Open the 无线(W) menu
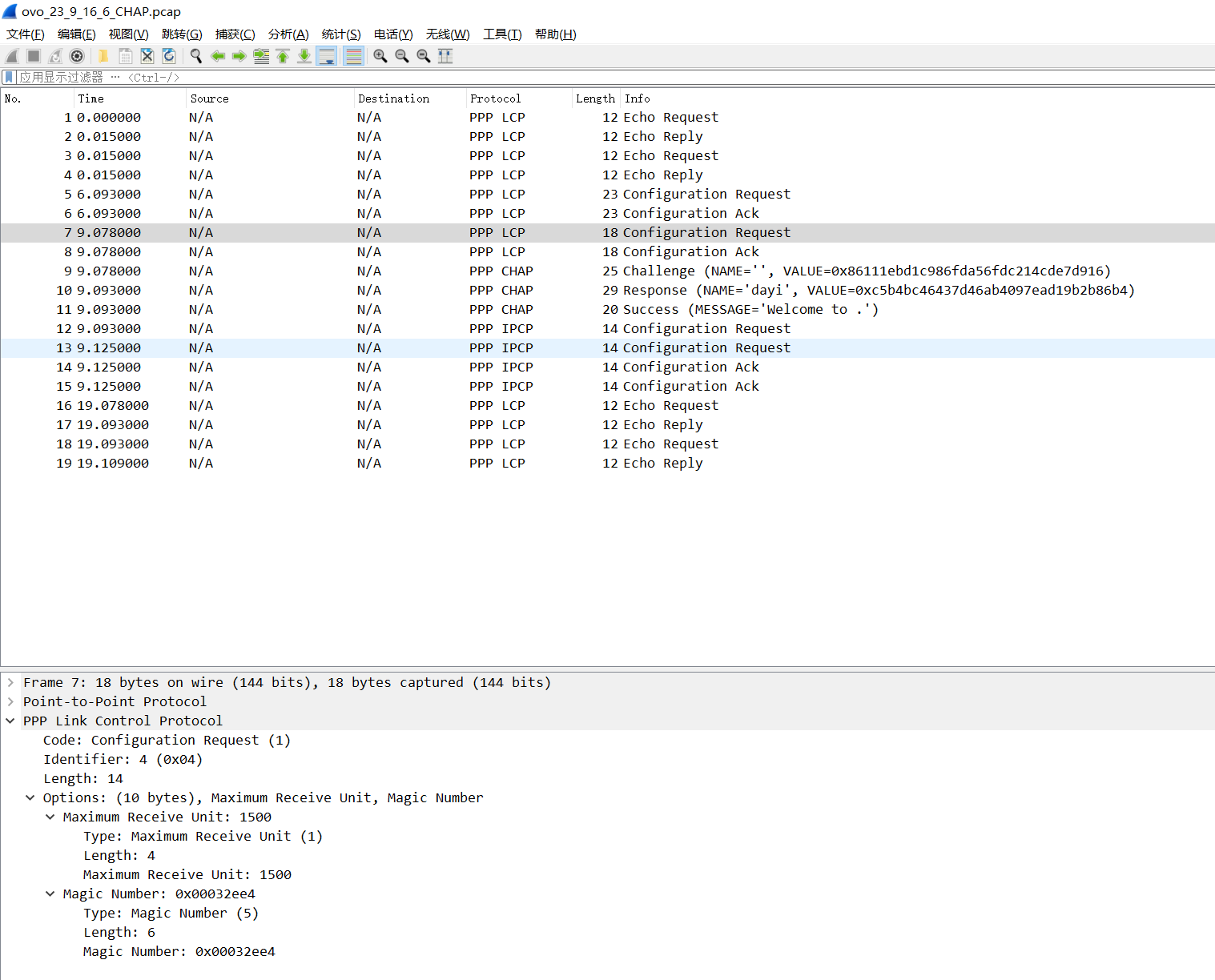The width and height of the screenshot is (1215, 980). click(448, 34)
